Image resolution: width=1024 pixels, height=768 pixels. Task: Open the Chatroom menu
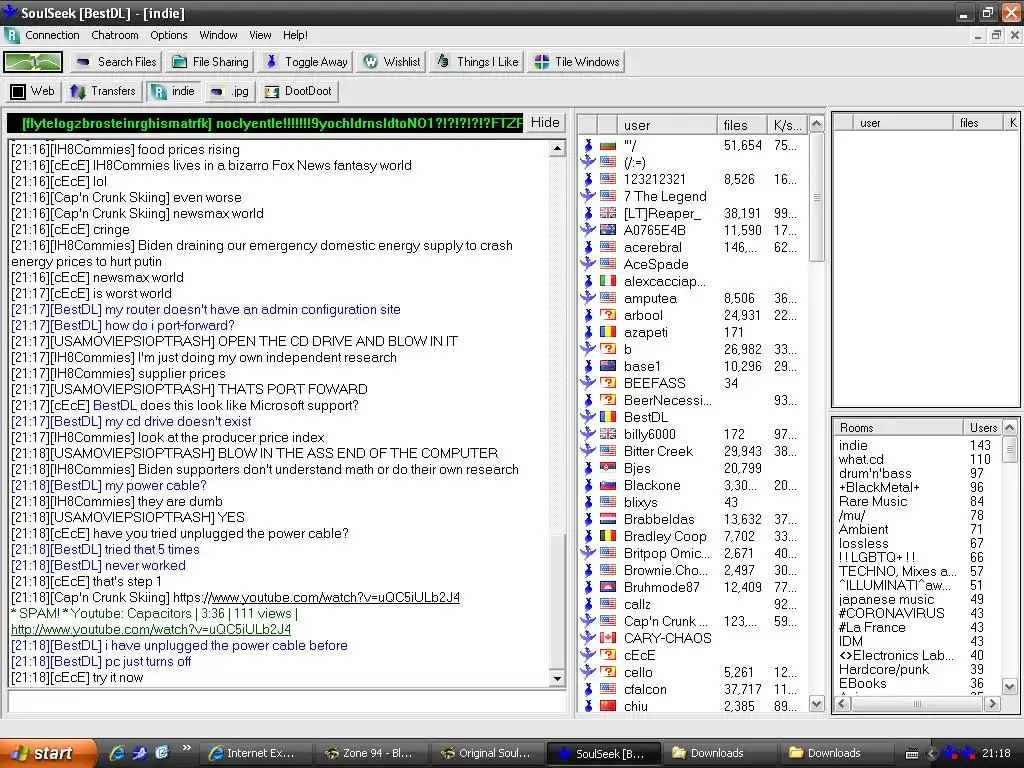click(115, 35)
